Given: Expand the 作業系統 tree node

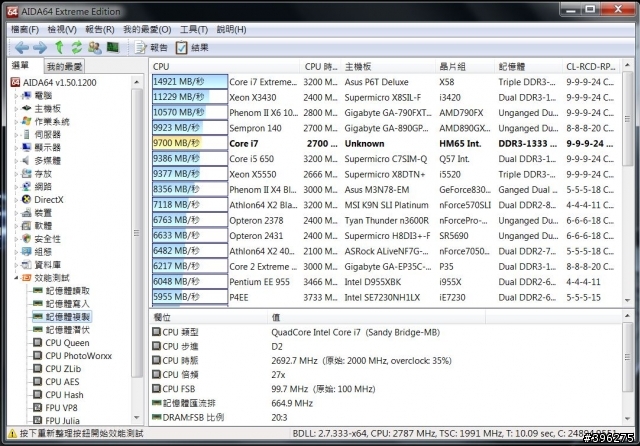Looking at the screenshot, I should click(17, 122).
